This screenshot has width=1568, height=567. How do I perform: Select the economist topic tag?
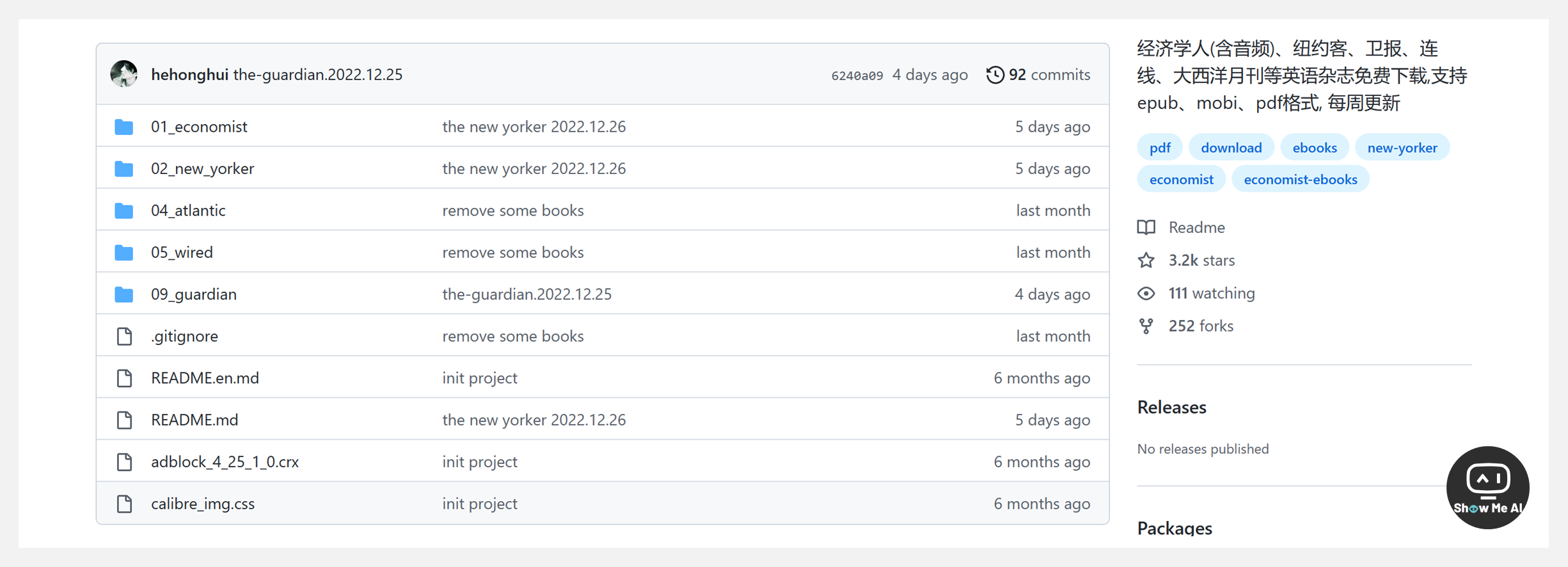tap(1181, 179)
